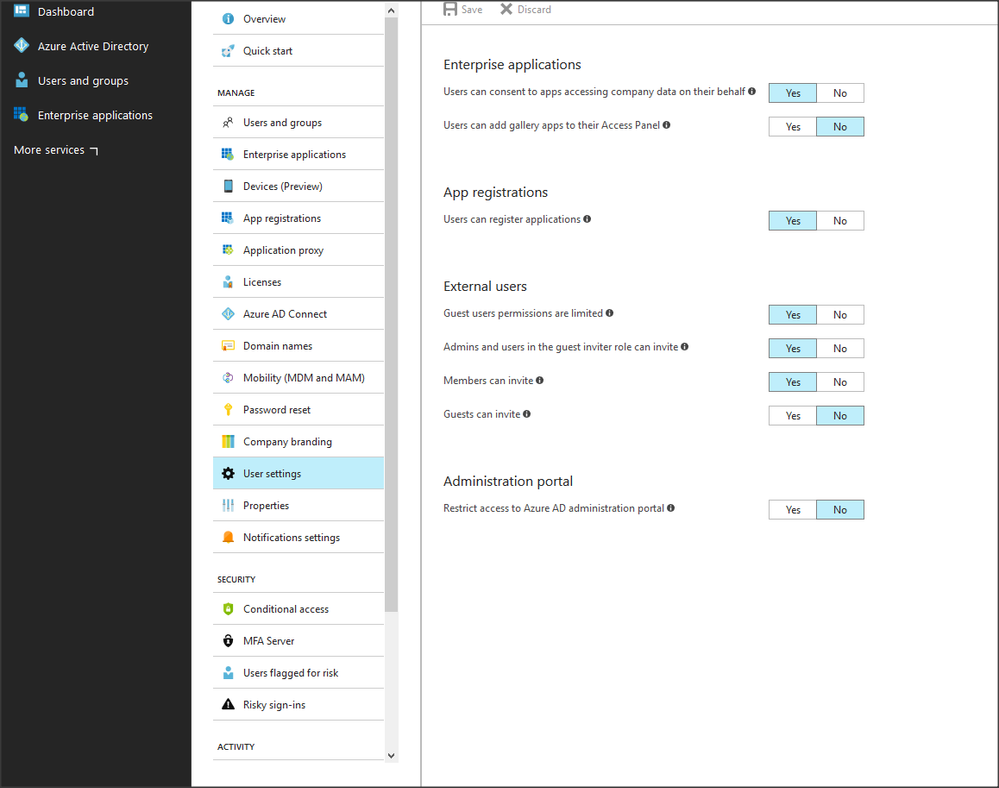Click the Dashboard icon in left sidebar

22,11
